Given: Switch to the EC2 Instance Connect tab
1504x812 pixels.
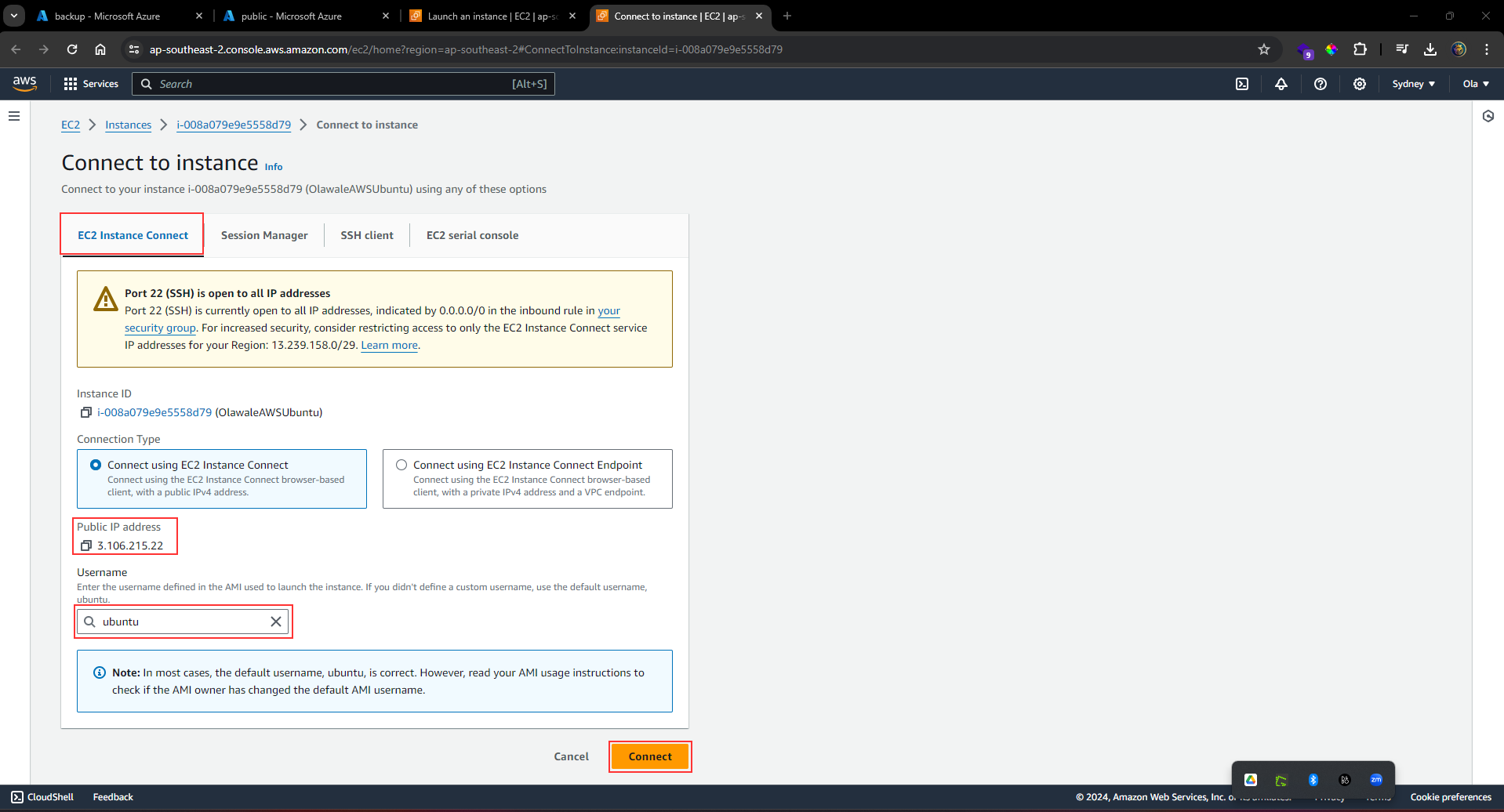Looking at the screenshot, I should [x=133, y=235].
